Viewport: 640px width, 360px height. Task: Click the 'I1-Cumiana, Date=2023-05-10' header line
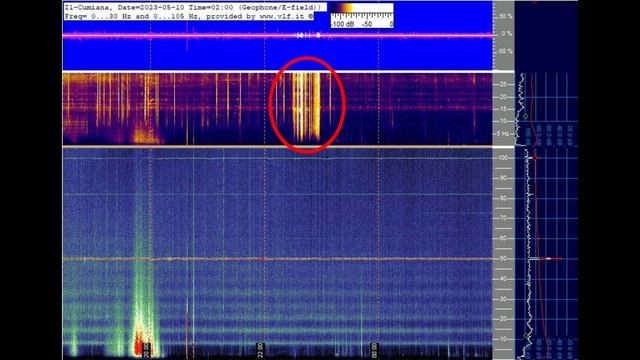tap(195, 7)
